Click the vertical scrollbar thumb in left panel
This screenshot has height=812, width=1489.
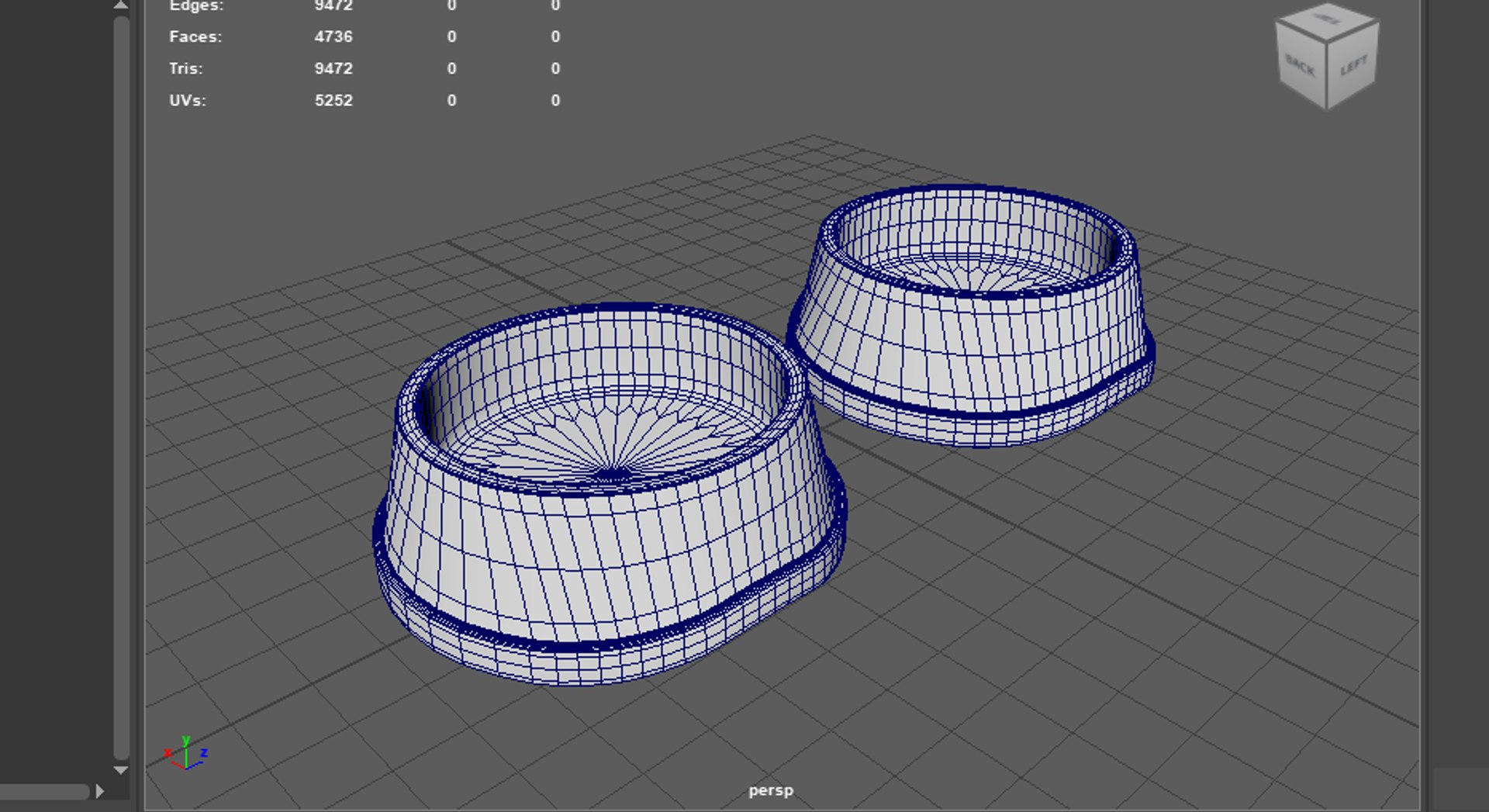[x=121, y=387]
